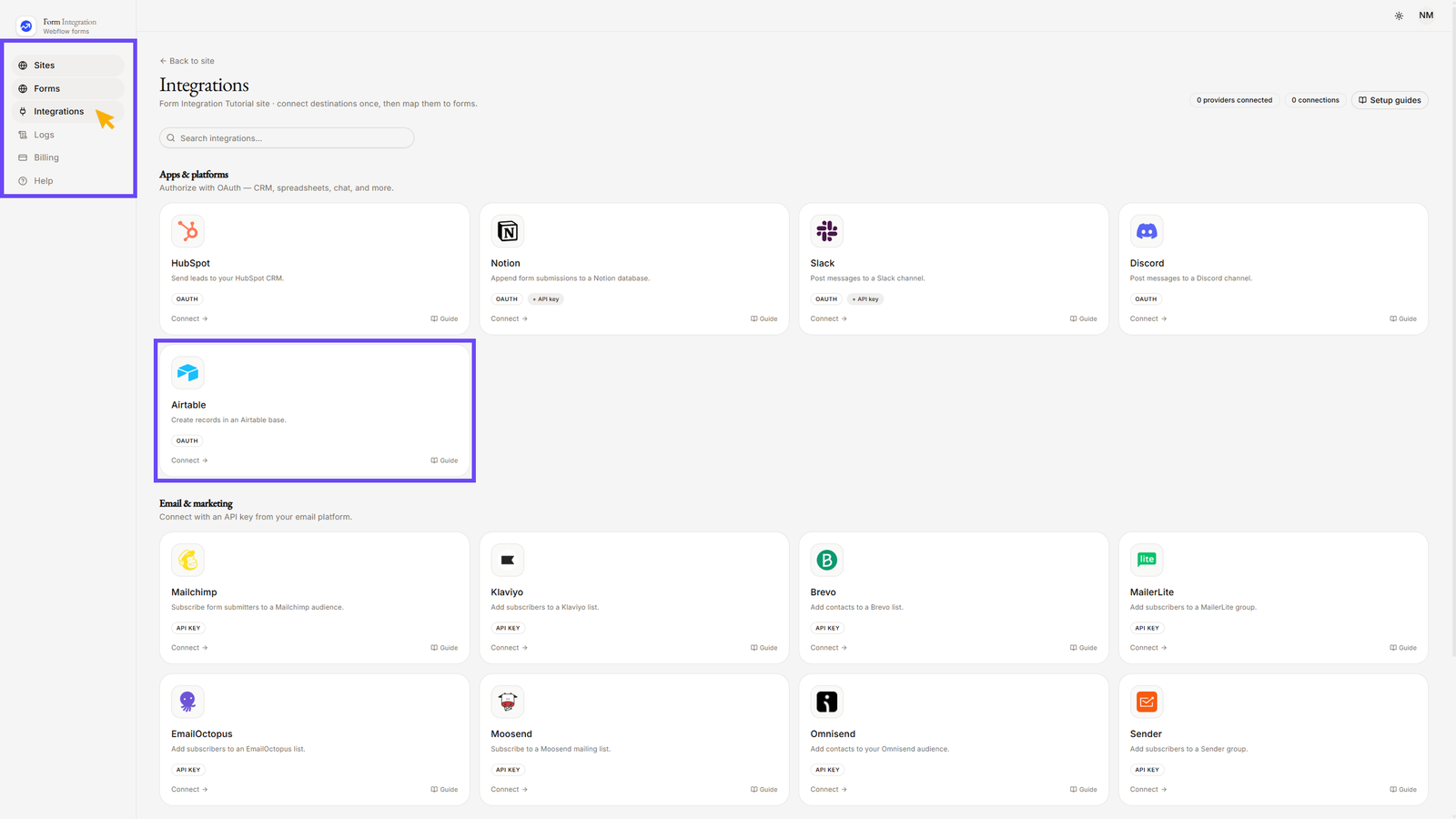The image size is (1456, 819).
Task: Open the Discord Guide link
Action: point(1403,318)
